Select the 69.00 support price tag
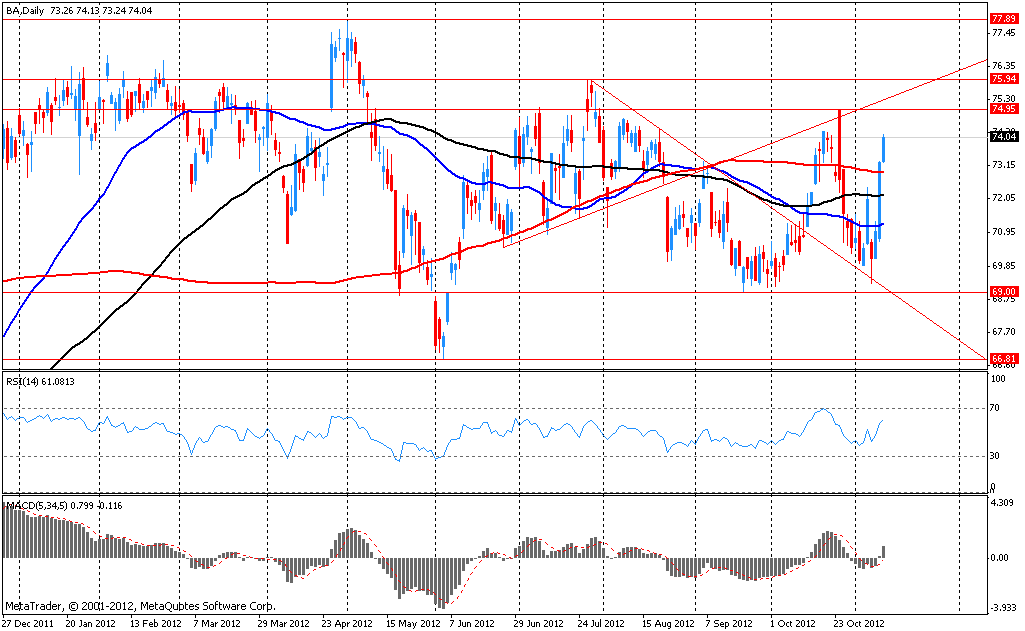The image size is (1025, 631). tap(1003, 291)
